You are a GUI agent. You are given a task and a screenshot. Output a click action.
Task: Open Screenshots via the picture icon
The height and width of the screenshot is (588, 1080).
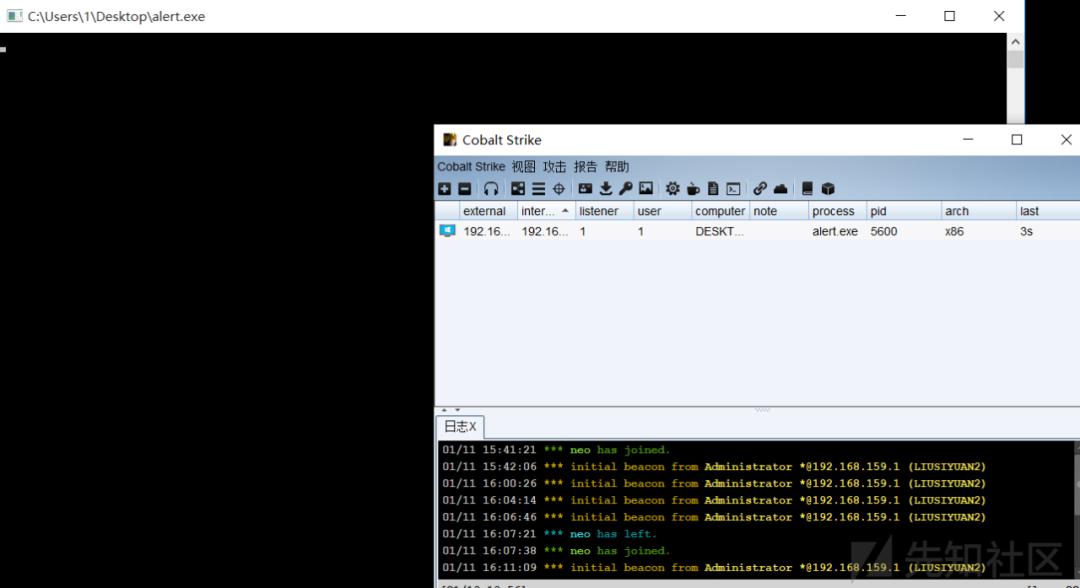pos(645,189)
